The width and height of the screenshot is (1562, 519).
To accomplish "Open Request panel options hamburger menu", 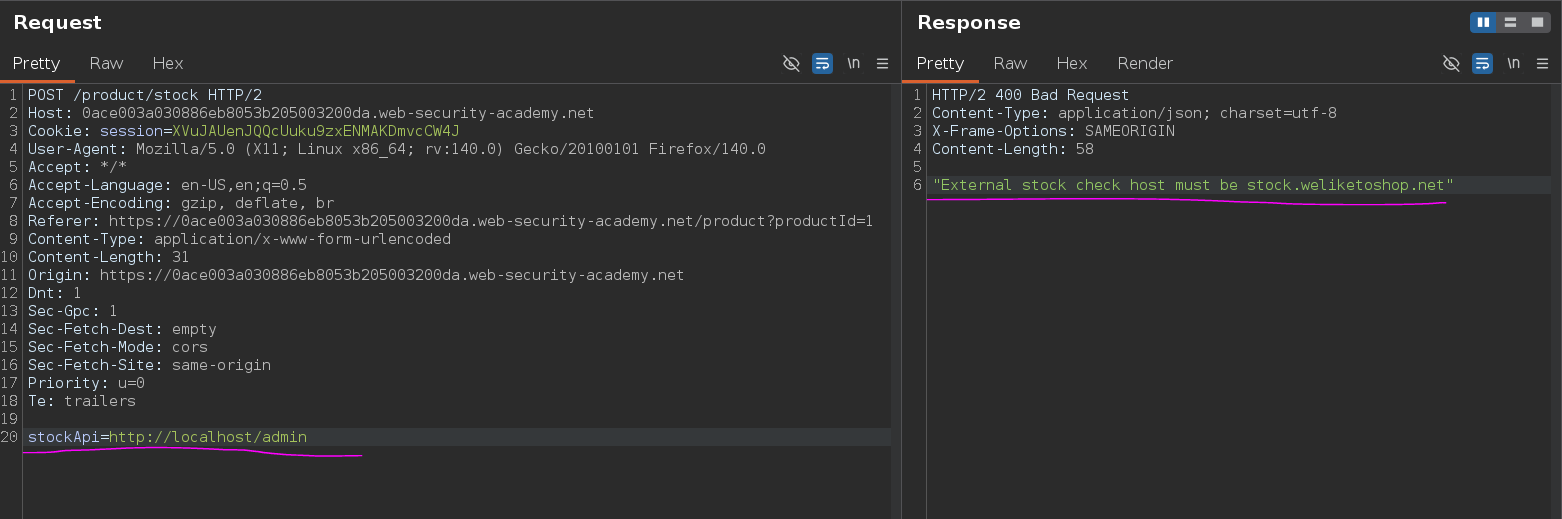I will coord(882,63).
